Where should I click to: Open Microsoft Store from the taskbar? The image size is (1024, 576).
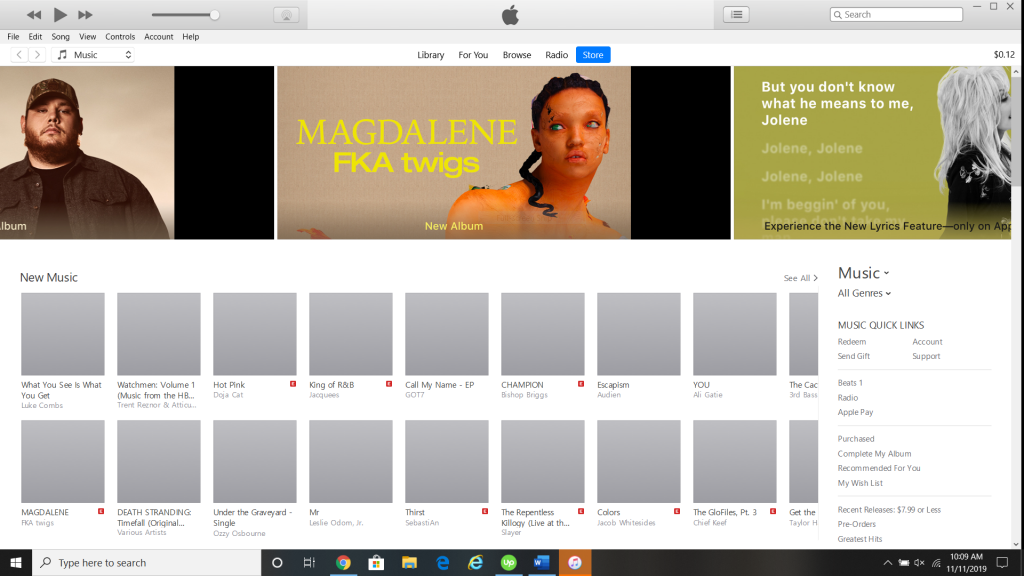point(376,562)
